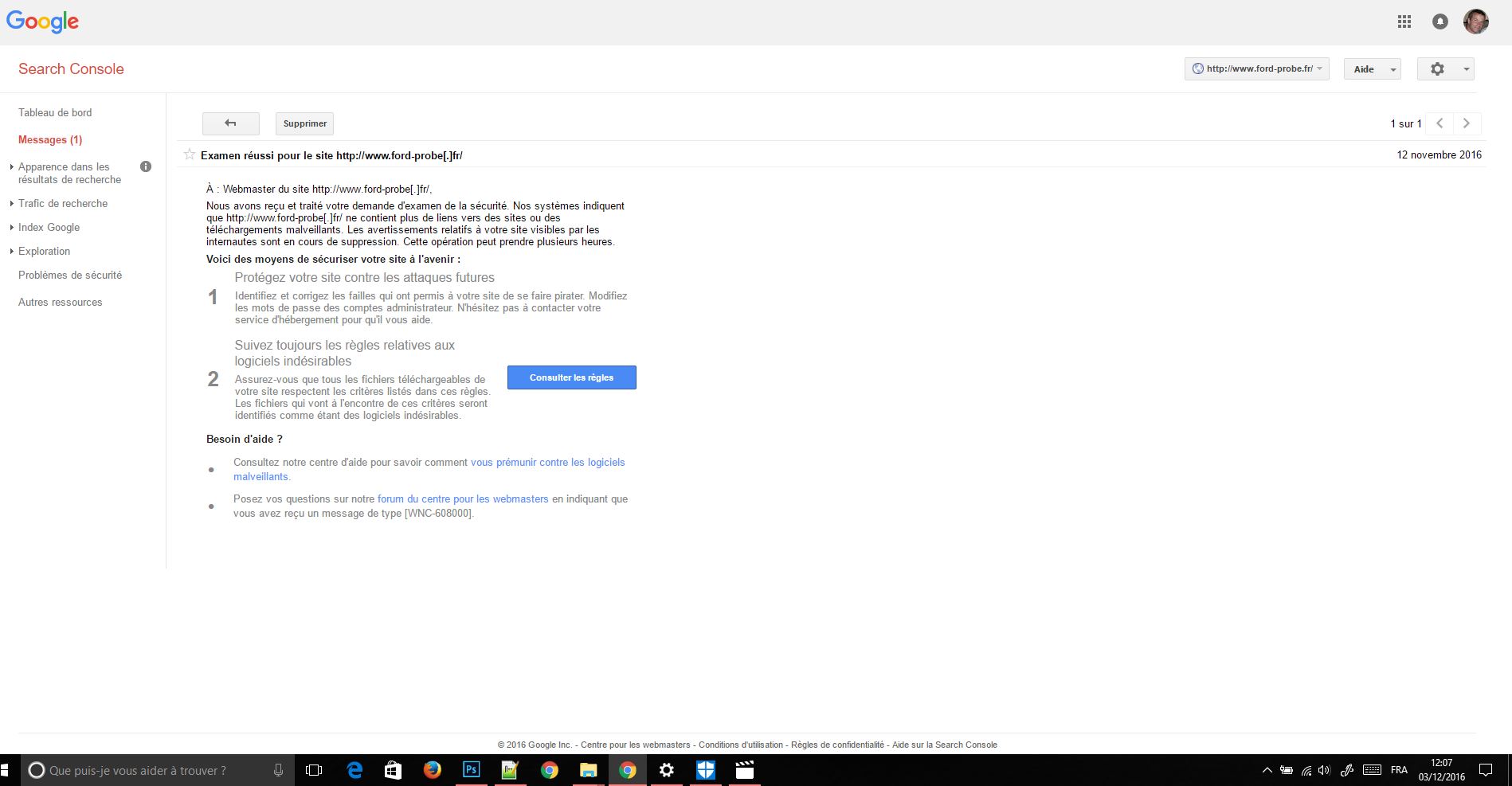Switch to Photoshop in taskbar

[471, 770]
